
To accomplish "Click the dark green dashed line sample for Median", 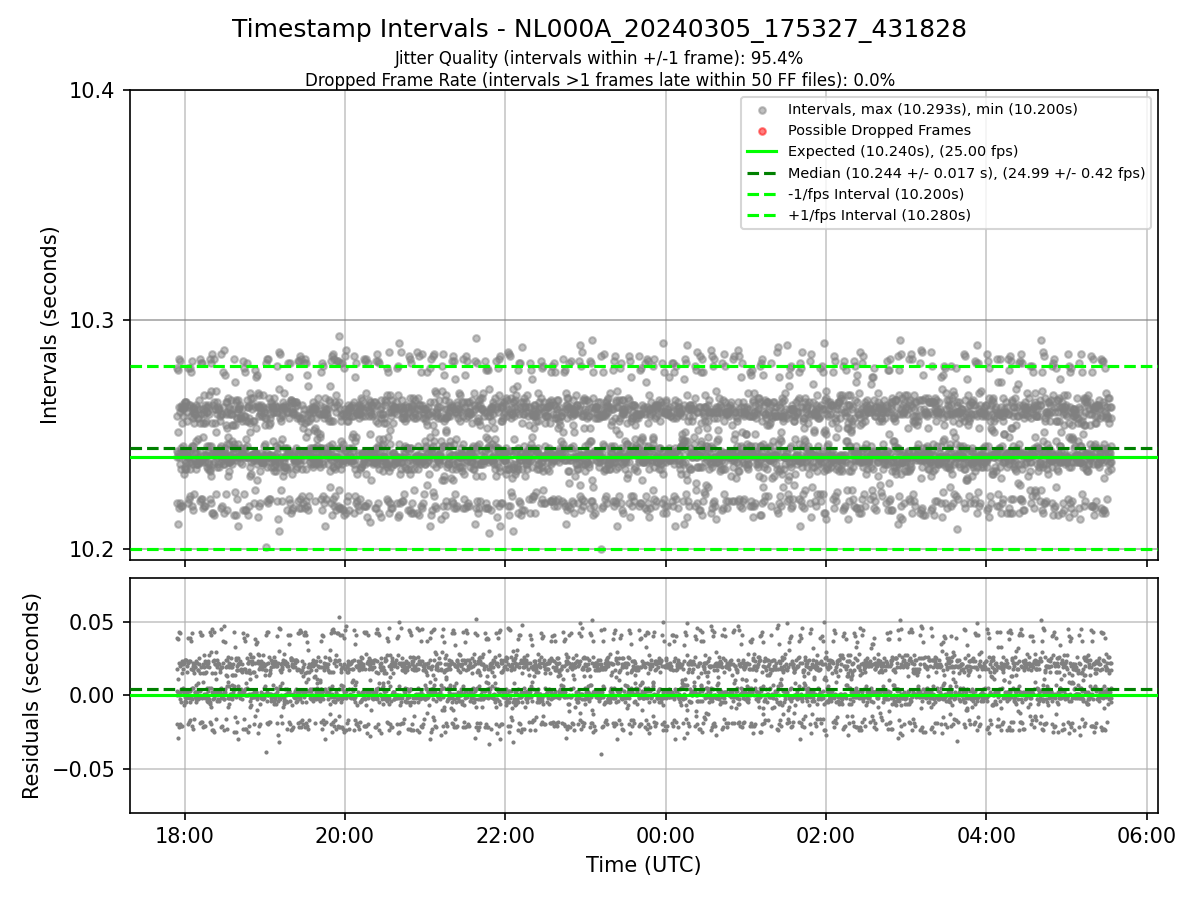I will [762, 173].
